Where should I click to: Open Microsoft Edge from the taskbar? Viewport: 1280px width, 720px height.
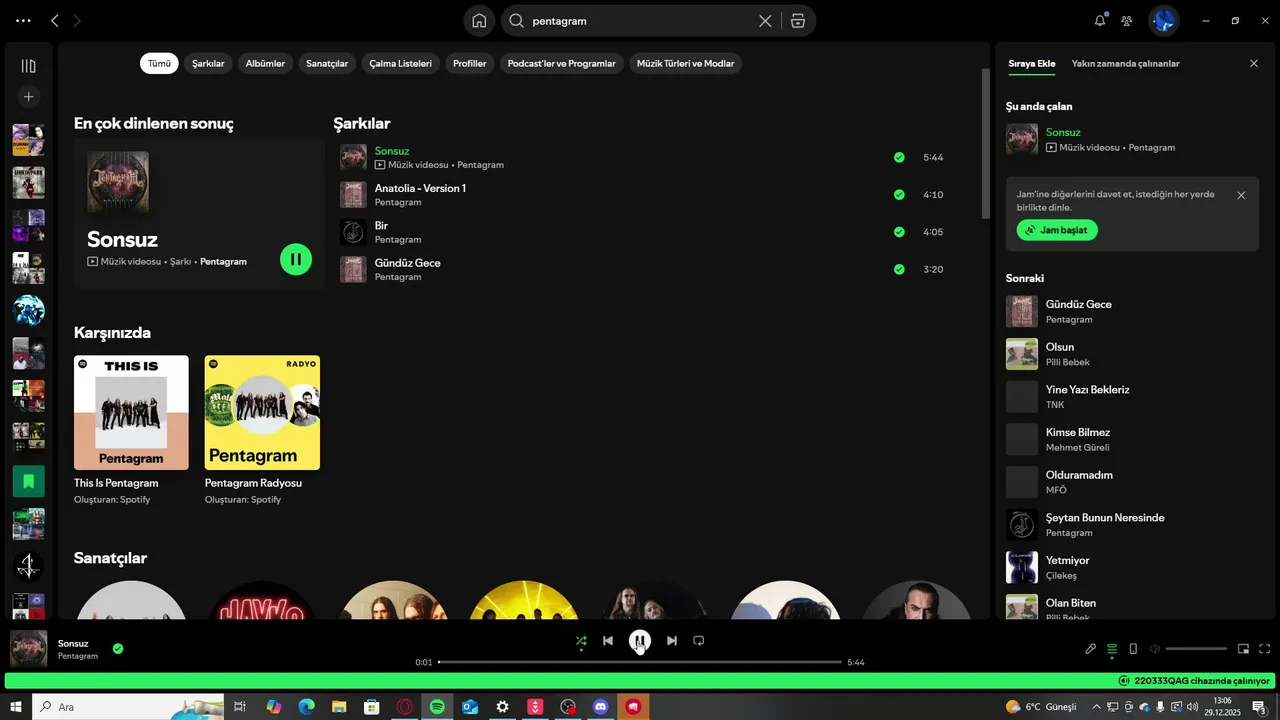pyautogui.click(x=306, y=707)
